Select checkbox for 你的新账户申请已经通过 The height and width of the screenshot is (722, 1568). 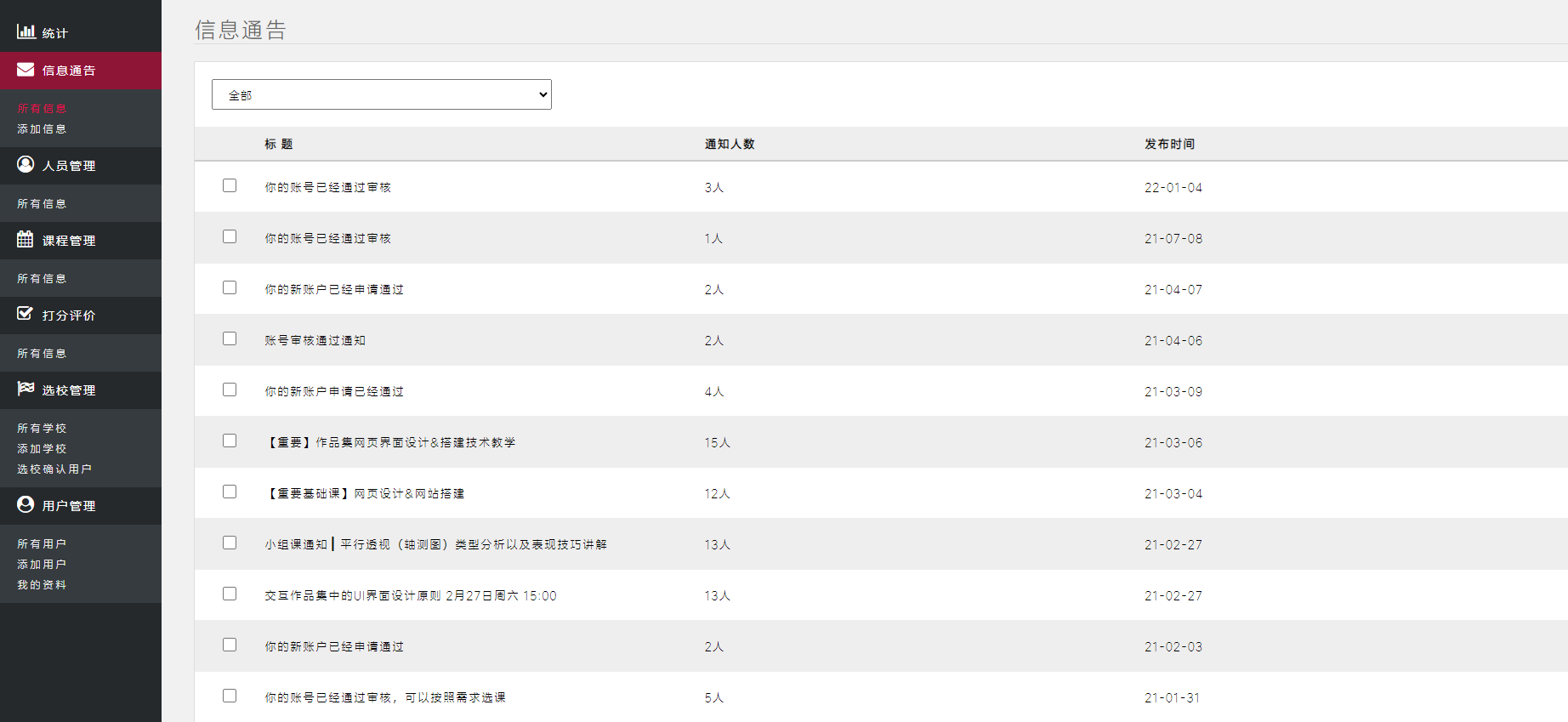point(230,389)
